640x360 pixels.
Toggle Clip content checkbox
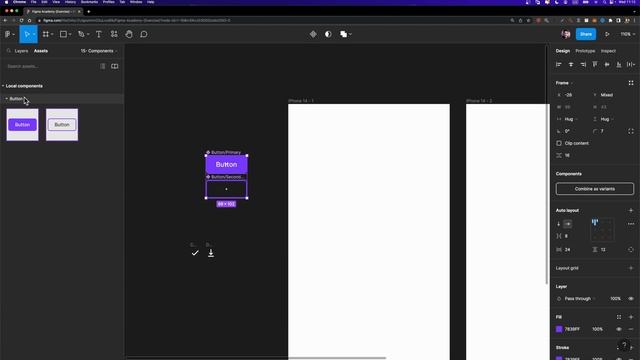point(559,143)
